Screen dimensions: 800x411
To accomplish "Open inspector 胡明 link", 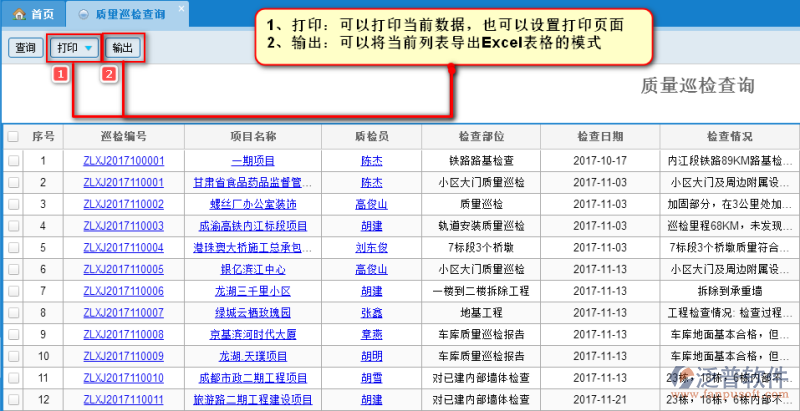I will pos(371,356).
